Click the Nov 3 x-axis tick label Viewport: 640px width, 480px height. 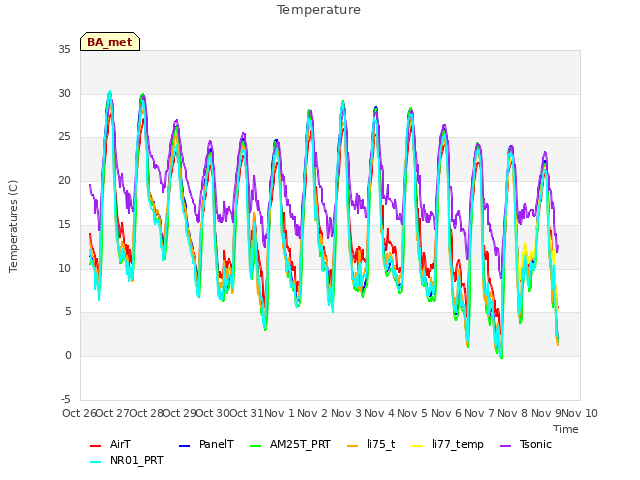coord(346,413)
